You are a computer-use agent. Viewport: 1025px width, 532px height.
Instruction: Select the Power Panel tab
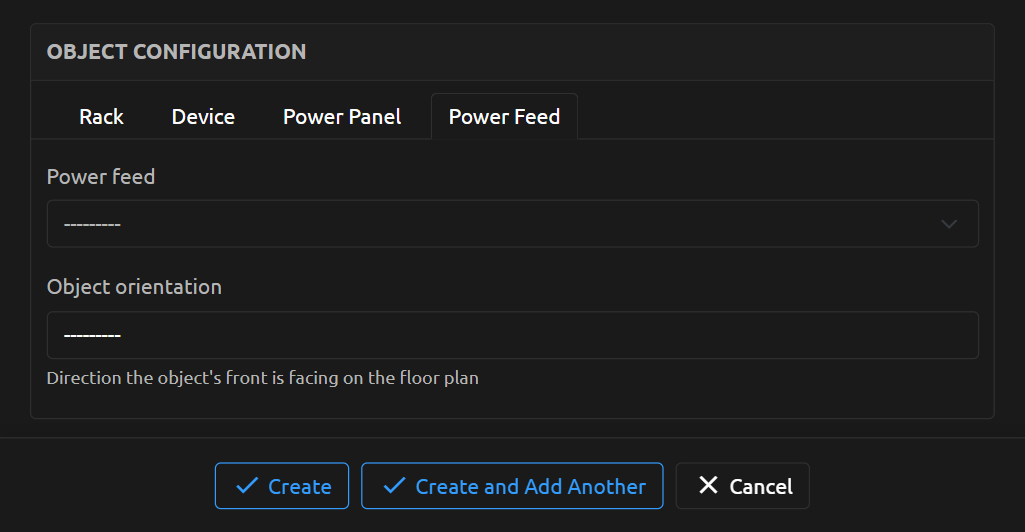tap(342, 117)
